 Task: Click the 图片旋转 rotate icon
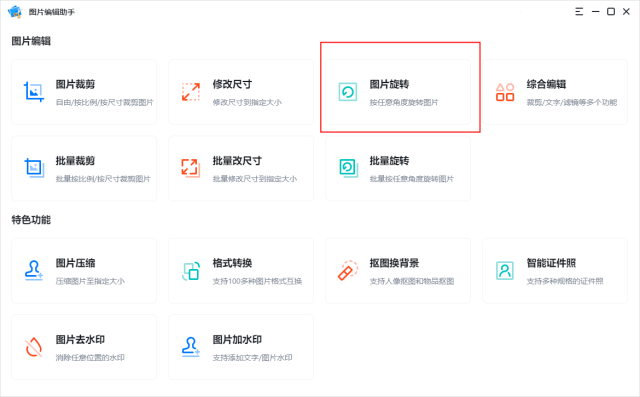(x=348, y=92)
